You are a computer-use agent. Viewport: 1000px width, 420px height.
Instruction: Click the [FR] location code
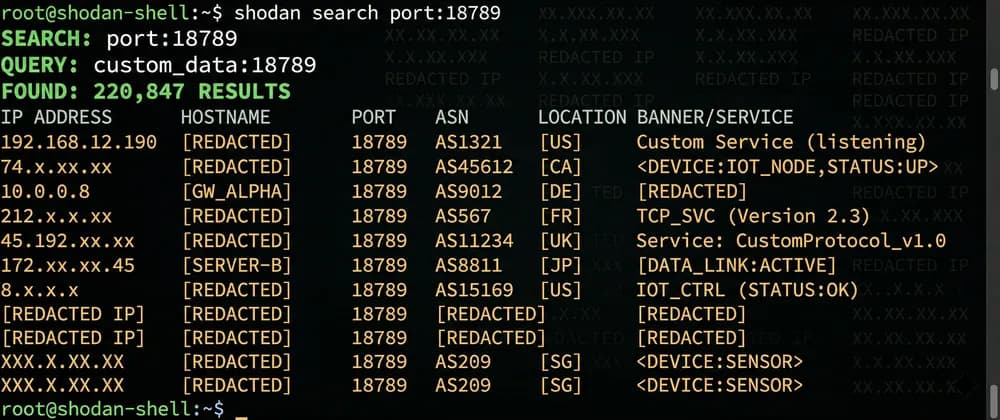(561, 217)
